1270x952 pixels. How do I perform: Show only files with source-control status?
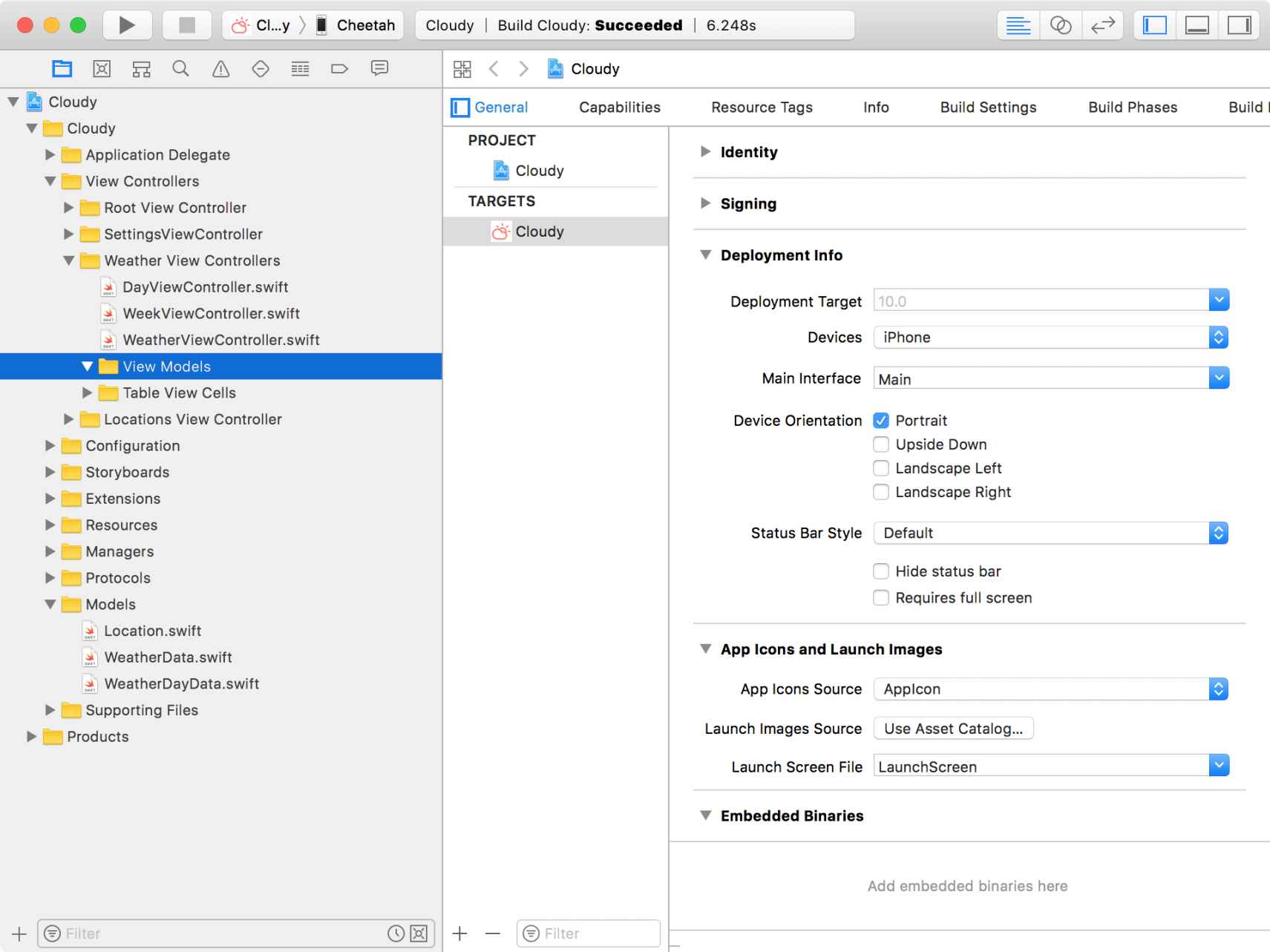click(419, 933)
